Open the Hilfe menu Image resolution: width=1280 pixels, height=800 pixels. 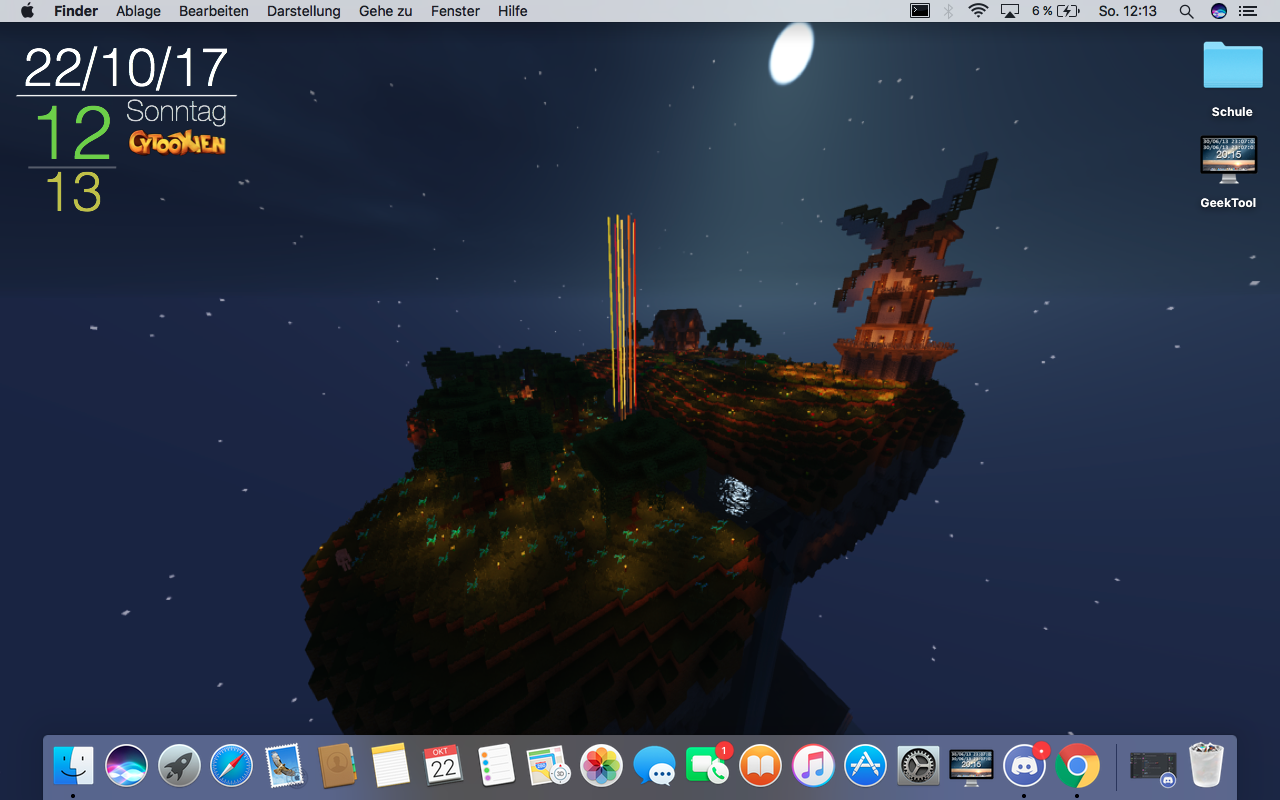coord(513,11)
